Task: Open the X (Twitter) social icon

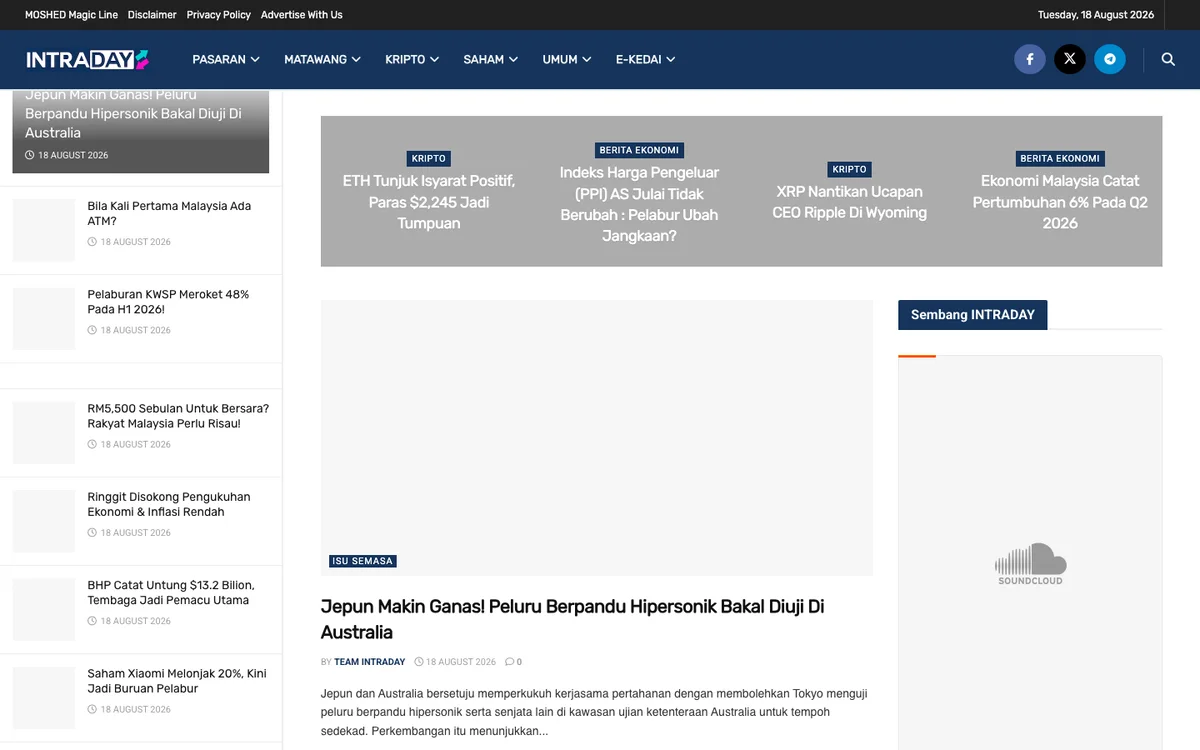Action: pos(1070,59)
